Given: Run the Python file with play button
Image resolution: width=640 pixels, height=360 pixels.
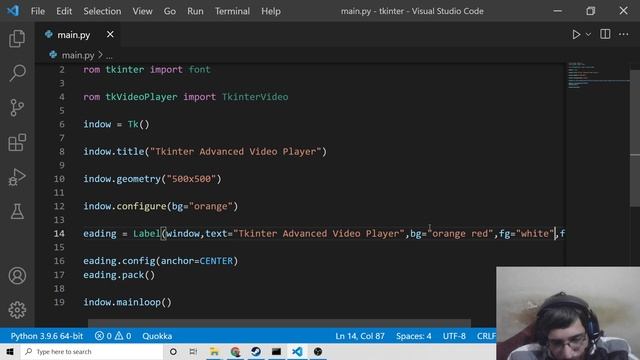Looking at the screenshot, I should coord(576,34).
